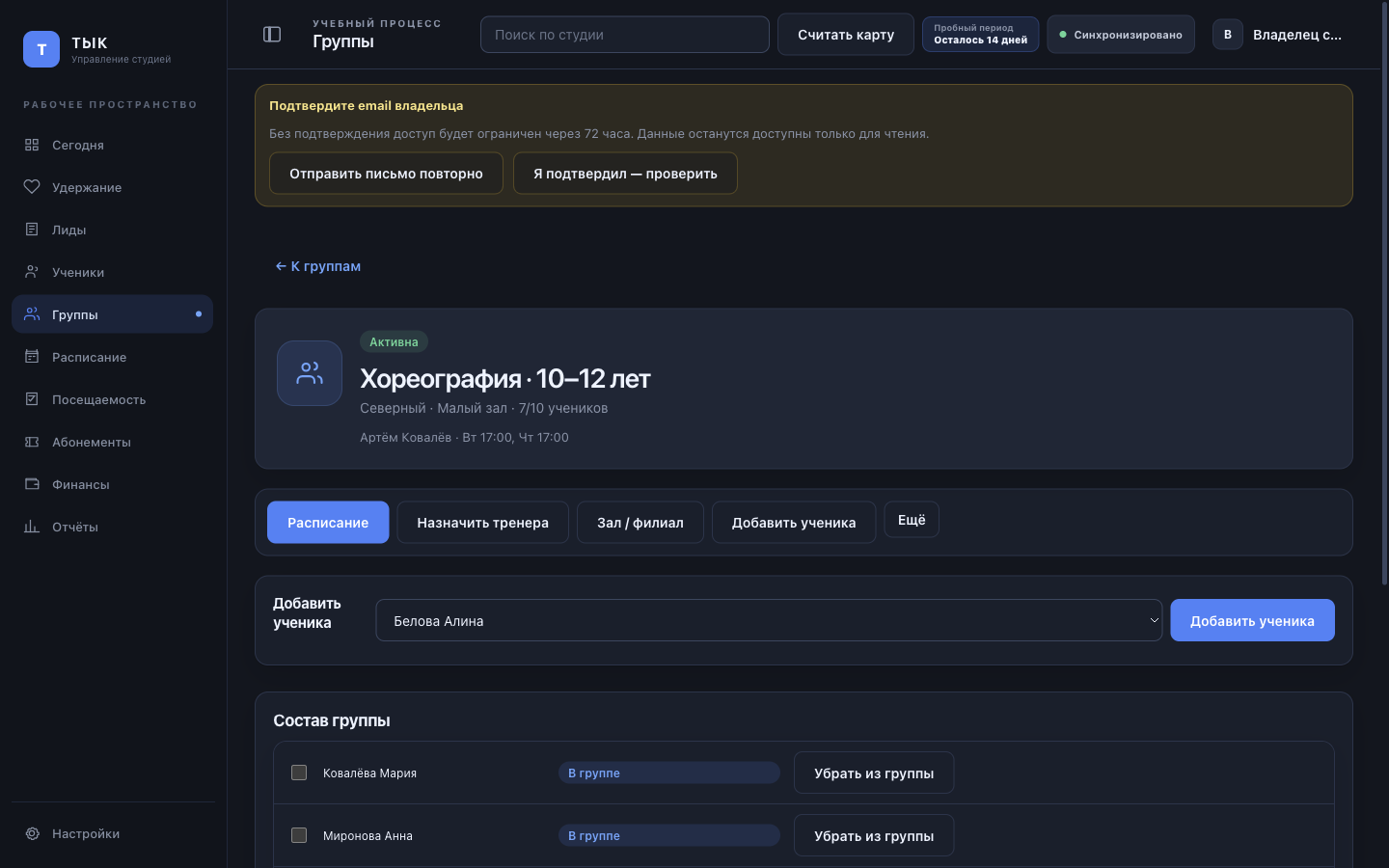Open the Владелец account menu

coord(1277,35)
